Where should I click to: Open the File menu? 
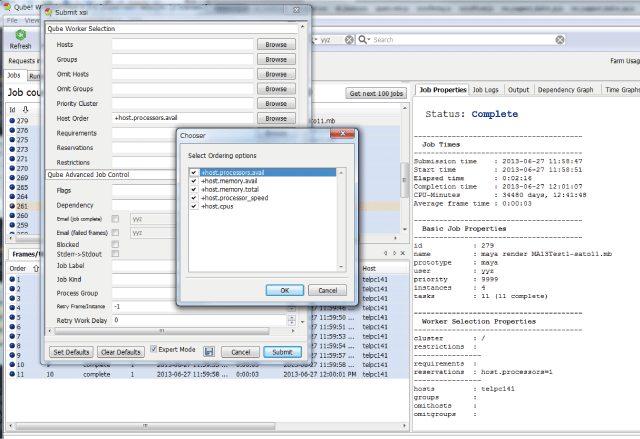point(12,20)
